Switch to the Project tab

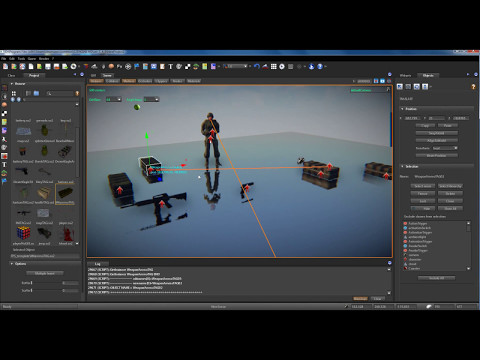coord(34,75)
